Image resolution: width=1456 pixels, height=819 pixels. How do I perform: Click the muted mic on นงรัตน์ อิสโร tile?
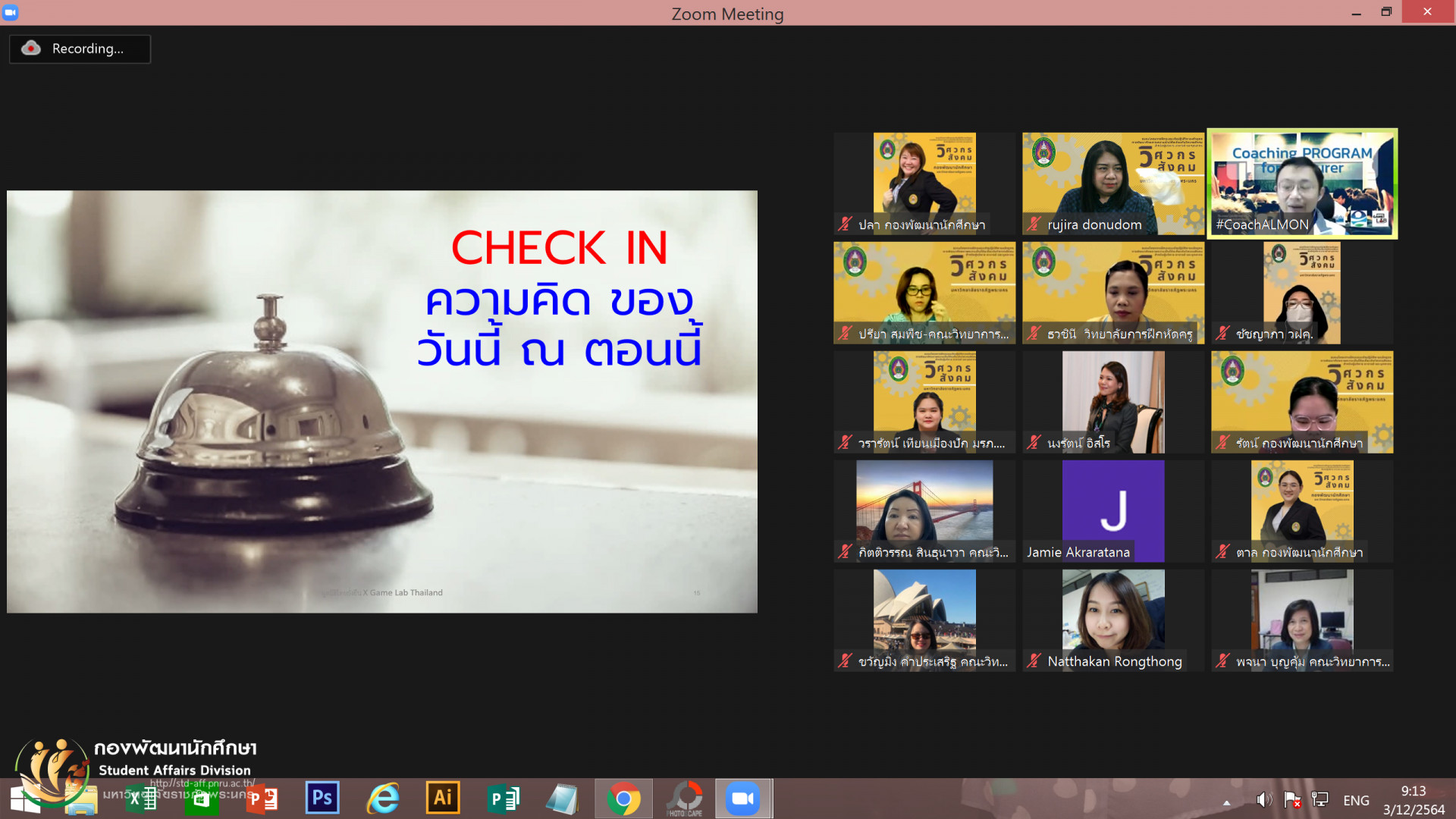click(x=1034, y=443)
